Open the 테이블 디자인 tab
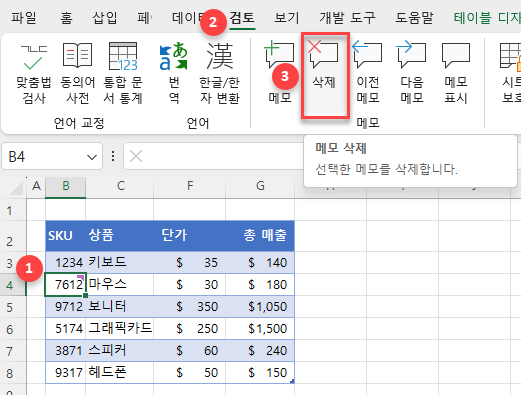Screen dimensions: 521x395 point(487,18)
